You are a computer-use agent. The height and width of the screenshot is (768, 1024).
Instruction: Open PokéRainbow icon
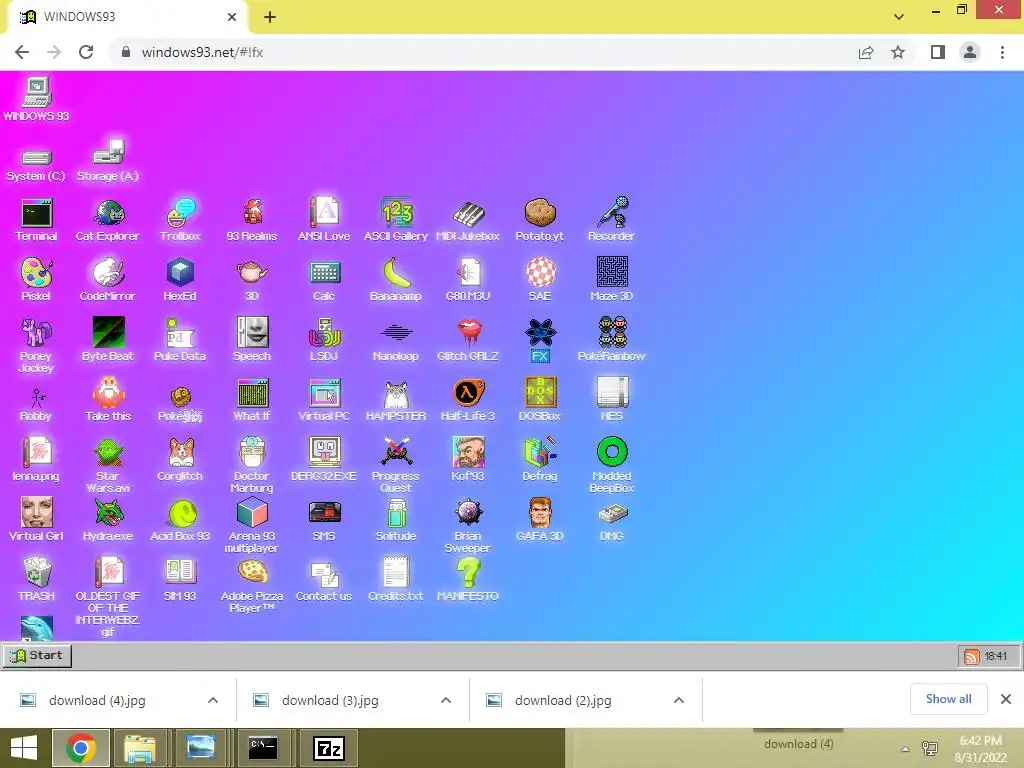612,340
